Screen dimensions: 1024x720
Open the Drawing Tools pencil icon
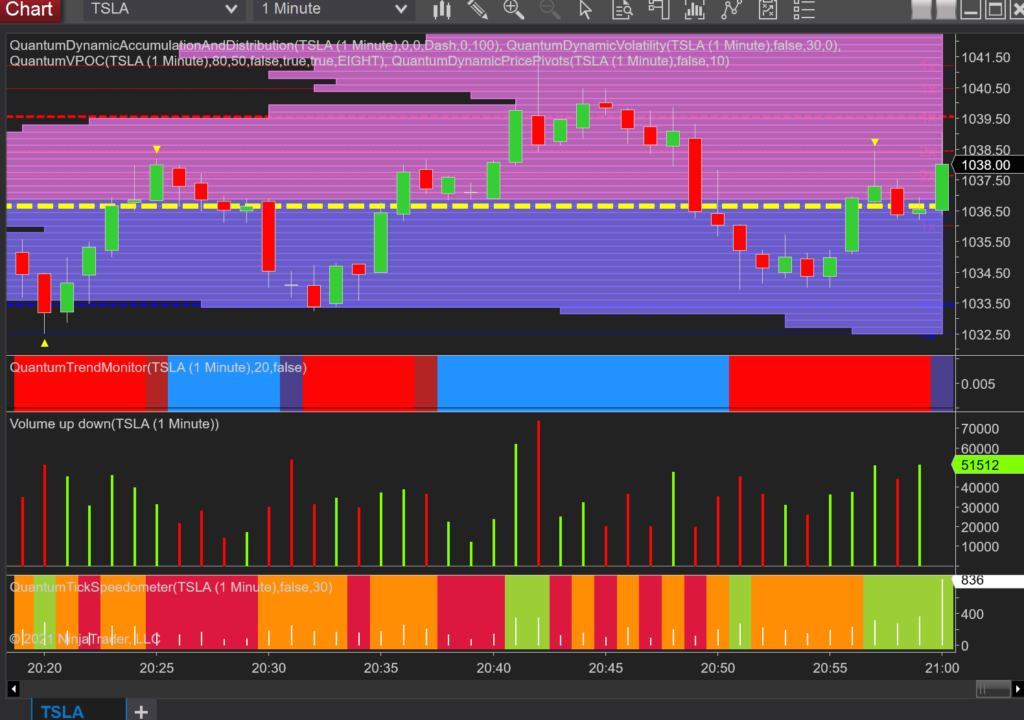(x=477, y=9)
